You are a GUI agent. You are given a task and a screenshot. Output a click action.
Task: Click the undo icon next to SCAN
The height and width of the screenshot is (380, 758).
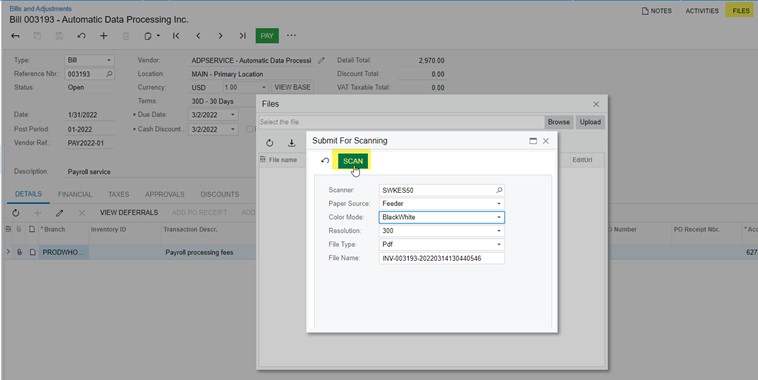pyautogui.click(x=325, y=161)
